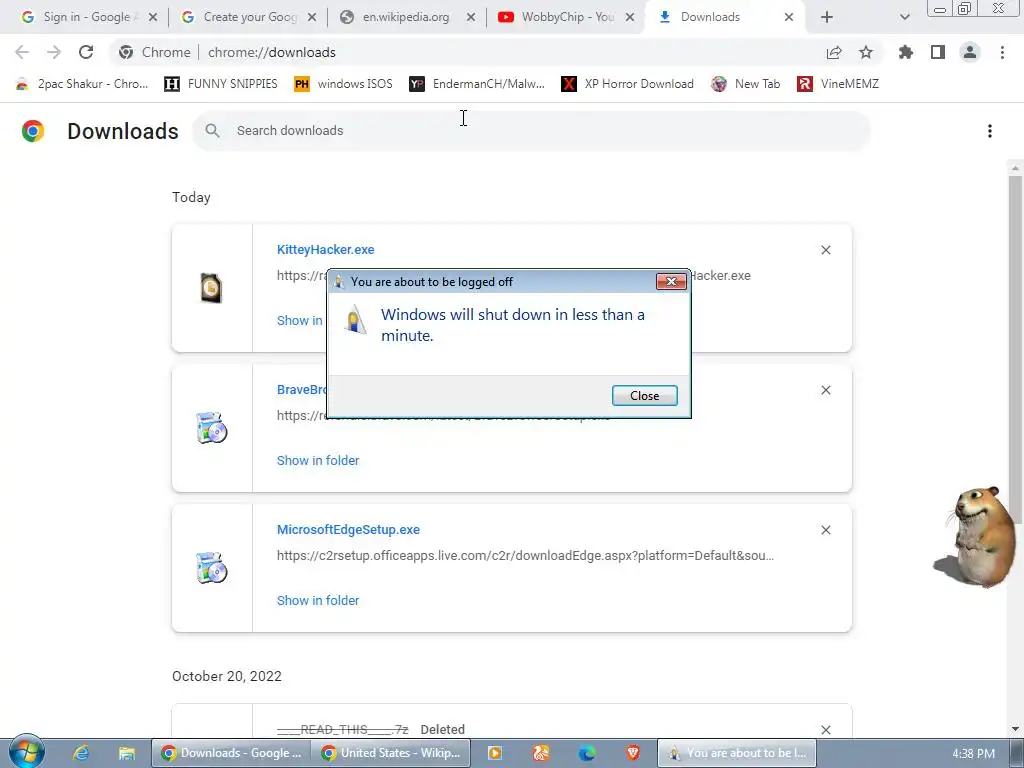1024x768 pixels.
Task: Open the Downloads page three-dot menu
Action: click(x=990, y=131)
